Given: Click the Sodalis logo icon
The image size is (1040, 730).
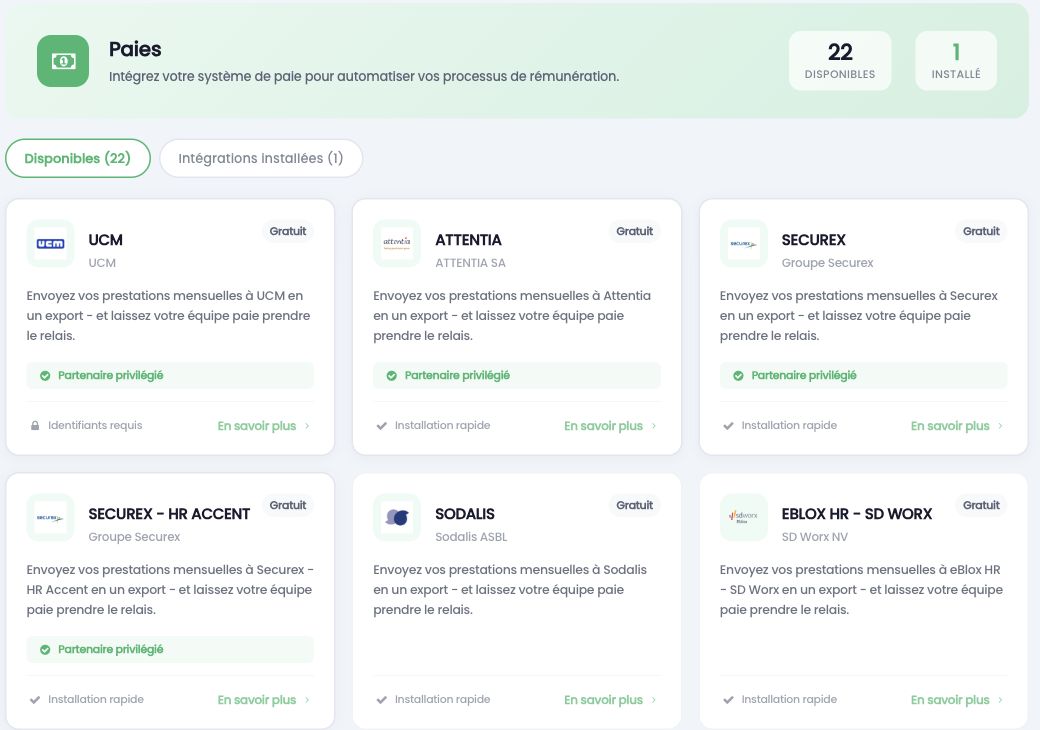Looking at the screenshot, I should (397, 517).
